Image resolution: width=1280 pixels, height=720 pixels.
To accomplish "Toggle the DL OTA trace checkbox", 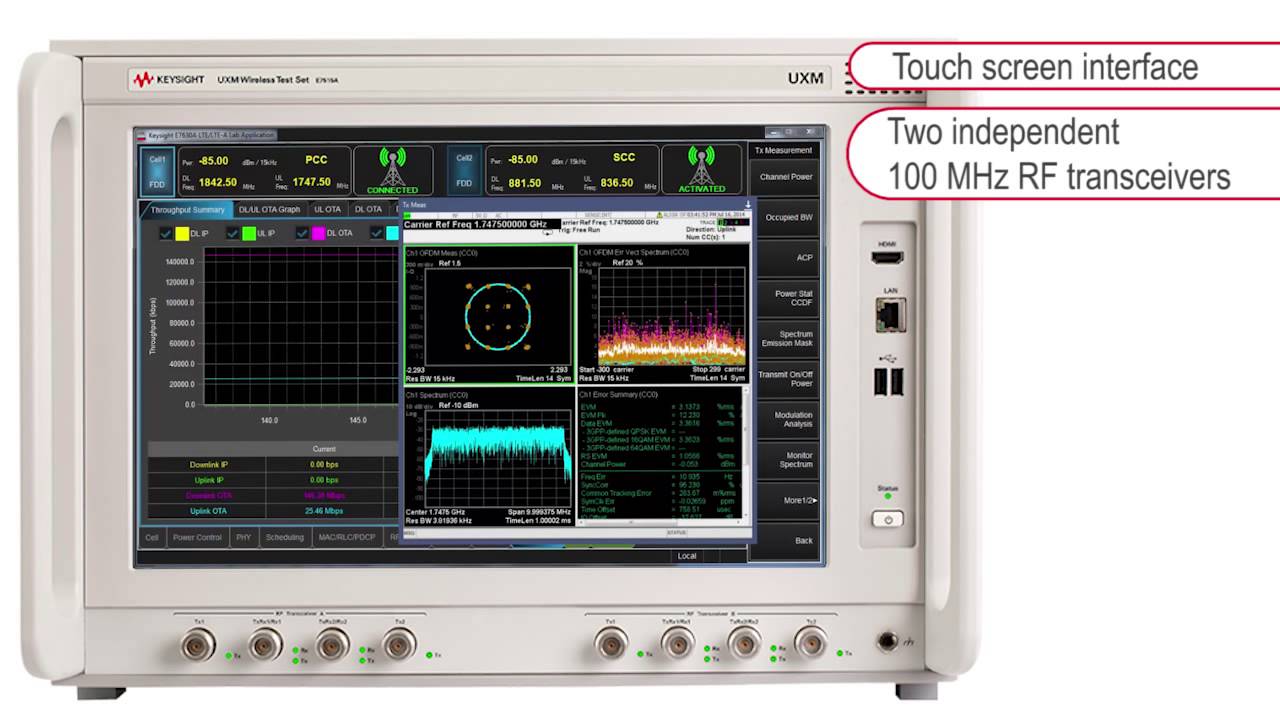I will coord(302,233).
